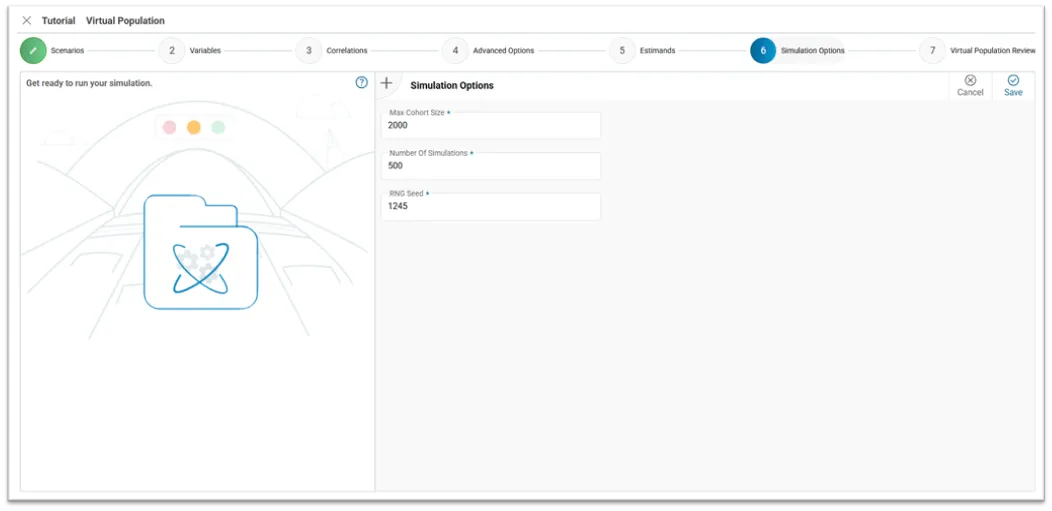This screenshot has height=511, width=1052.
Task: Click the Virtual Population Review label
Action: [992, 51]
